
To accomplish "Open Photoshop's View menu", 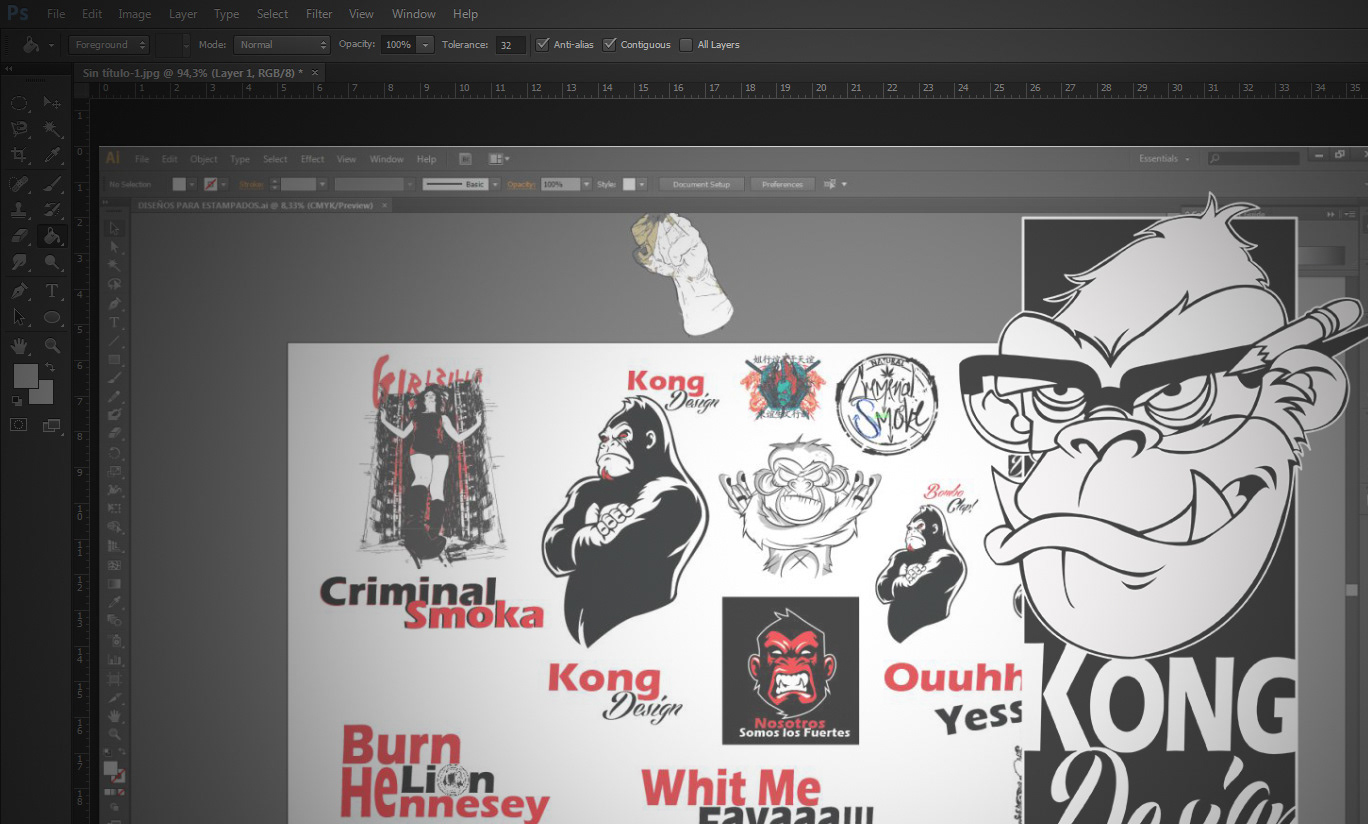I will pos(361,14).
